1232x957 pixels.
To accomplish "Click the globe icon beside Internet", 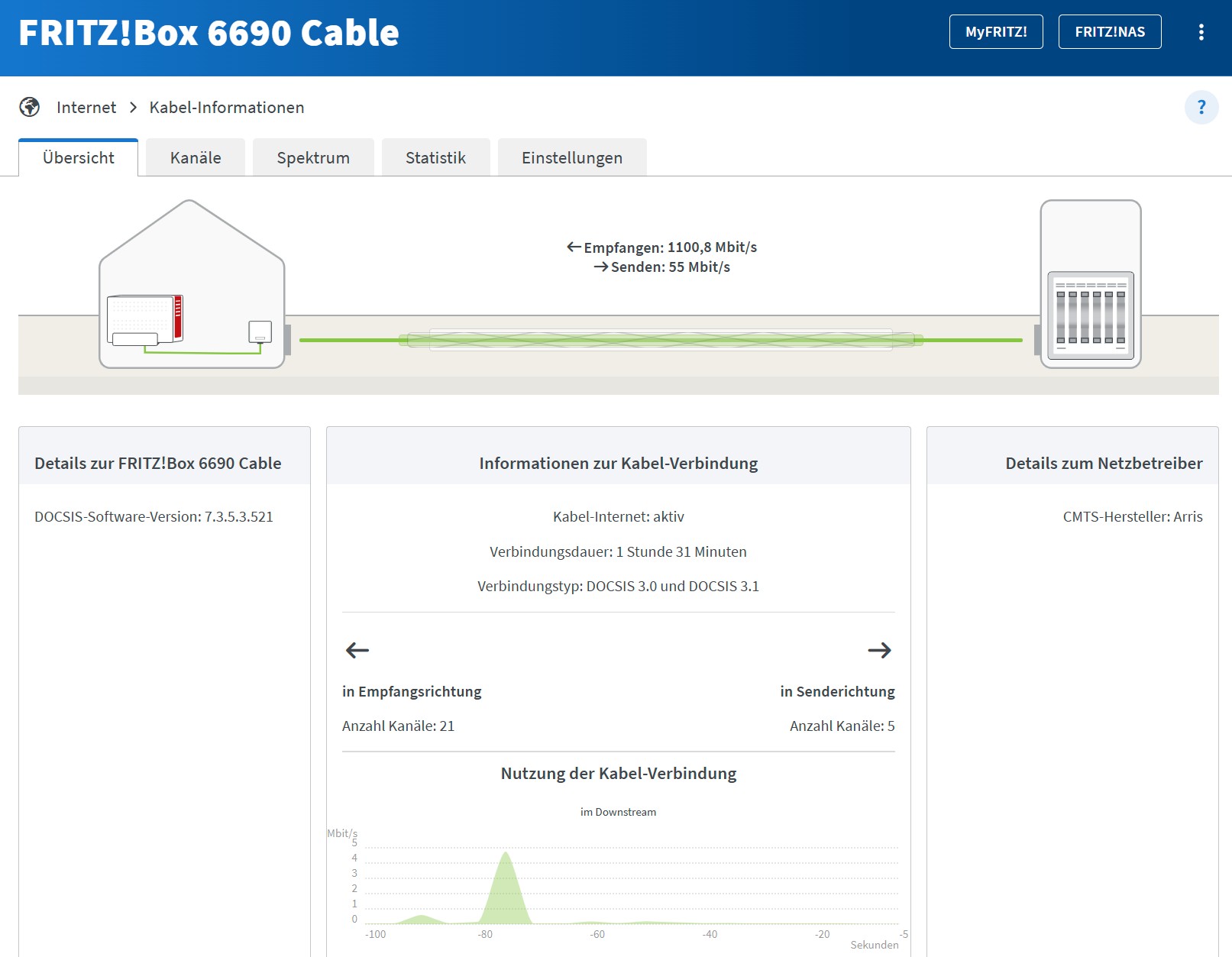I will [x=30, y=107].
